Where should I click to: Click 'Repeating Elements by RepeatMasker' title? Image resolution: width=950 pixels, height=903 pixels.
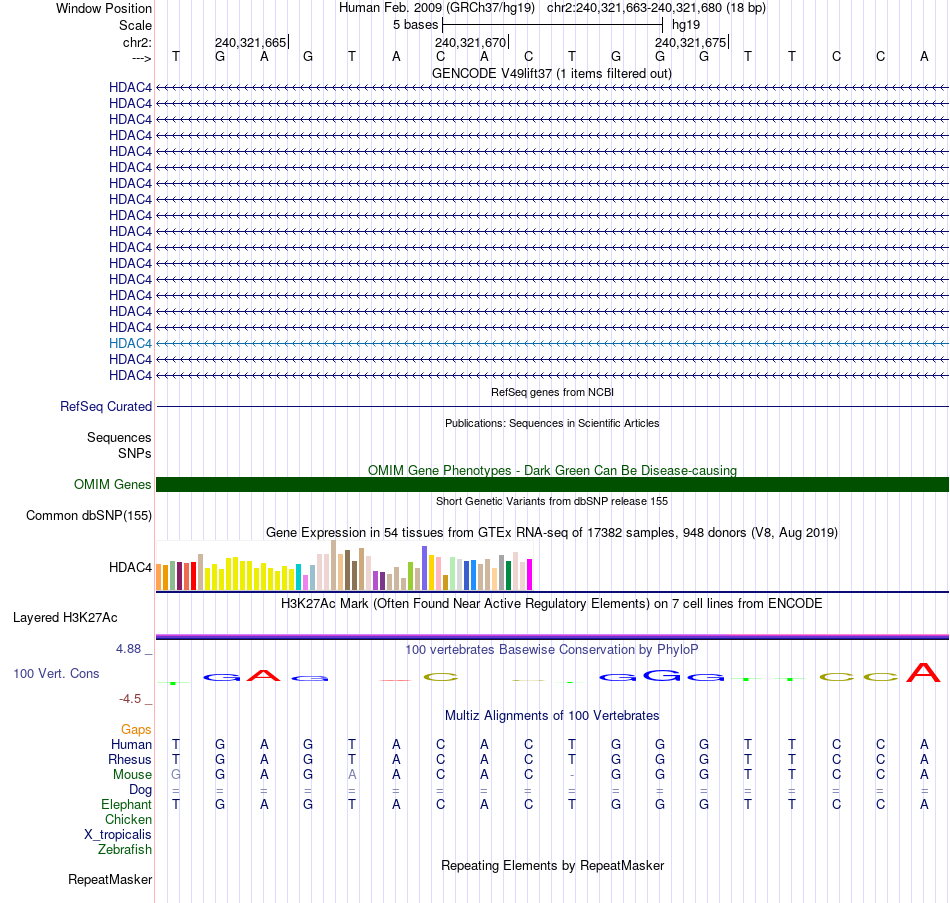553,866
